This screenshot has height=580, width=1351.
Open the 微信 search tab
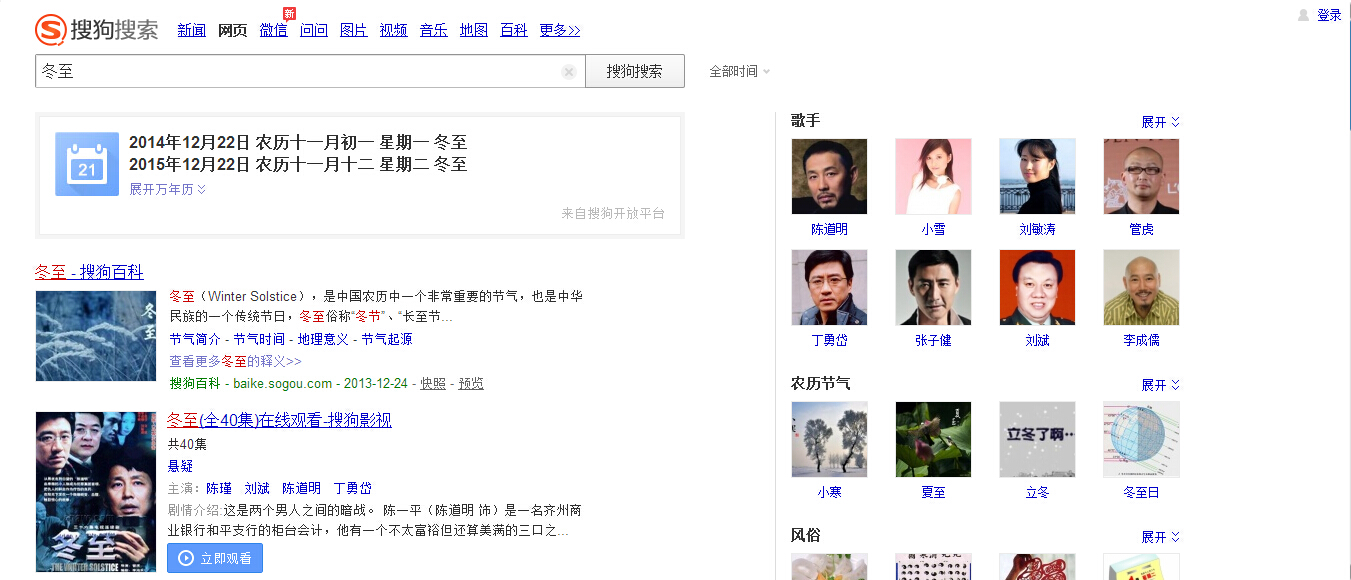point(273,30)
